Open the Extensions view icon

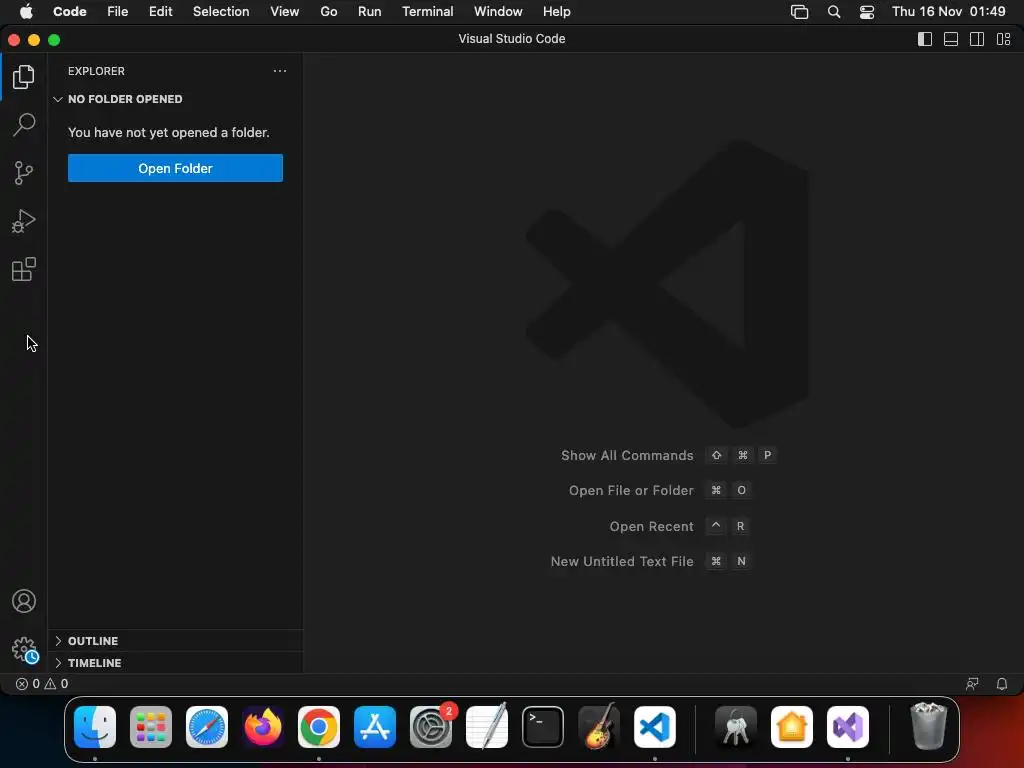24,269
